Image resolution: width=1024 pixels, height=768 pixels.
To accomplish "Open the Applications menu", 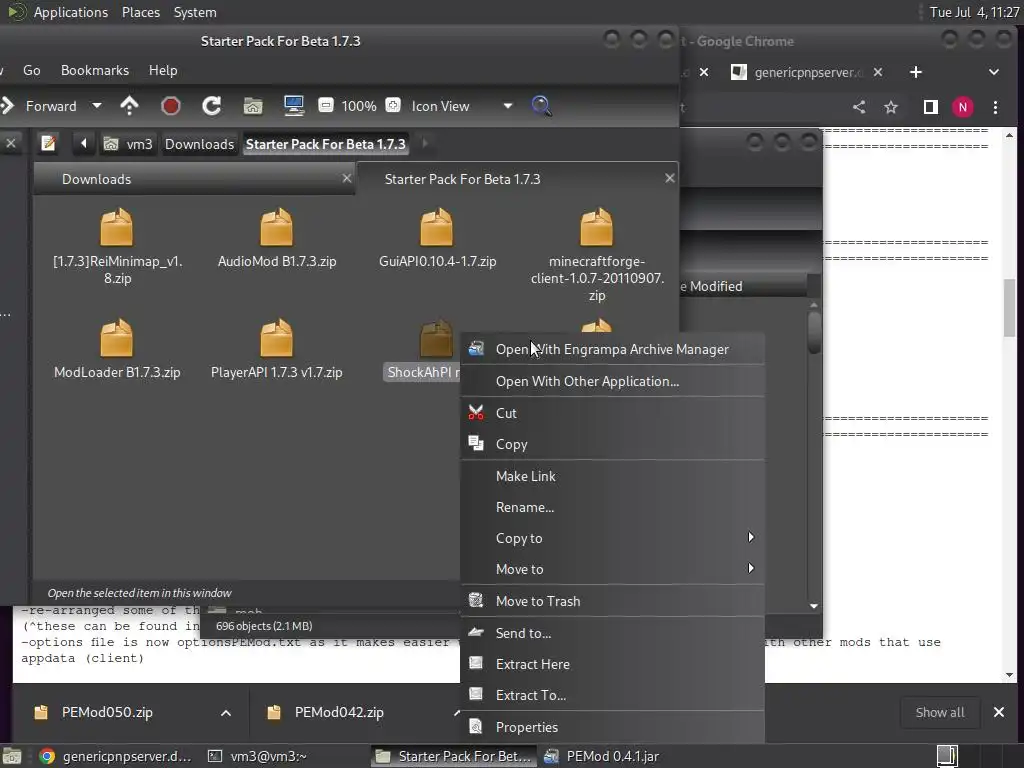I will pyautogui.click(x=71, y=12).
